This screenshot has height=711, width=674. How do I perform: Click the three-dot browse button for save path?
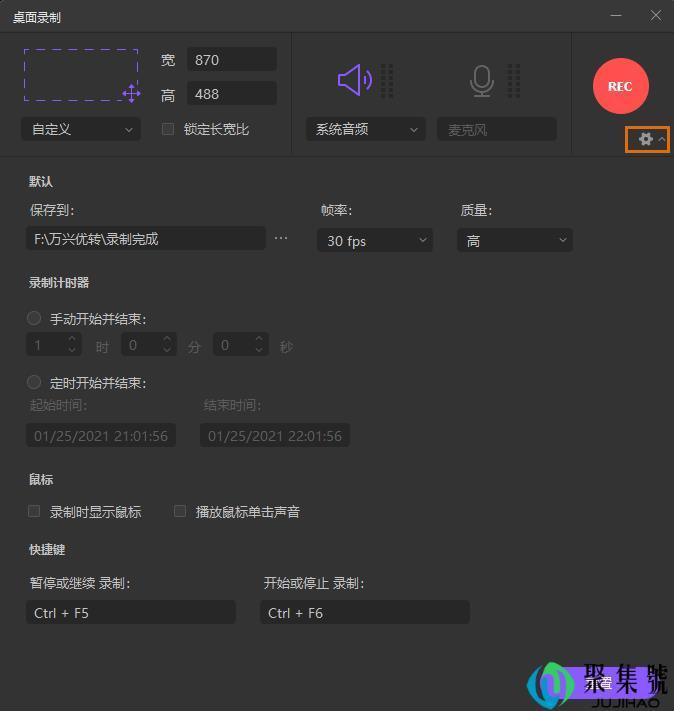281,239
